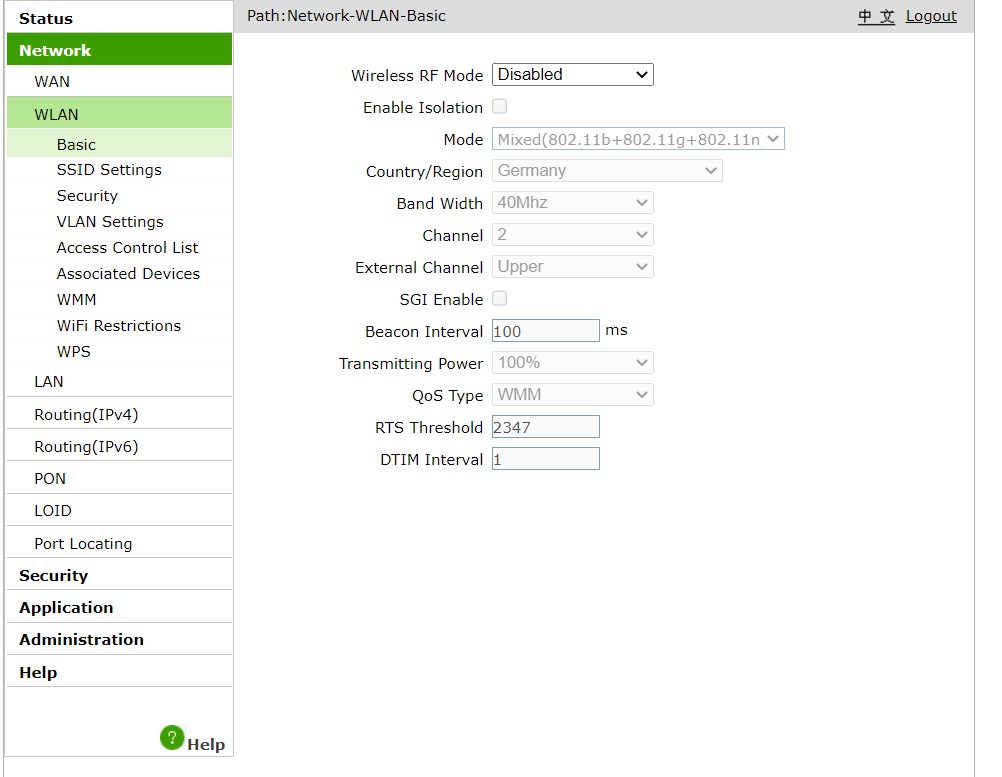Switch language using the 中文 link
This screenshot has width=1002, height=777.
click(876, 16)
